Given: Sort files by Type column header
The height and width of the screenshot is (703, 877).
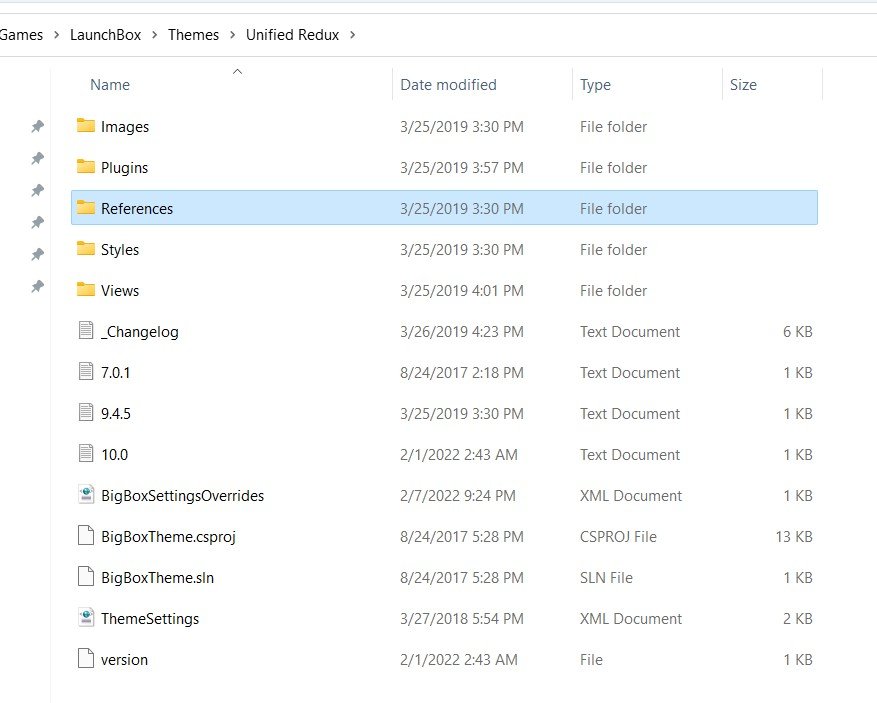Looking at the screenshot, I should coord(595,85).
